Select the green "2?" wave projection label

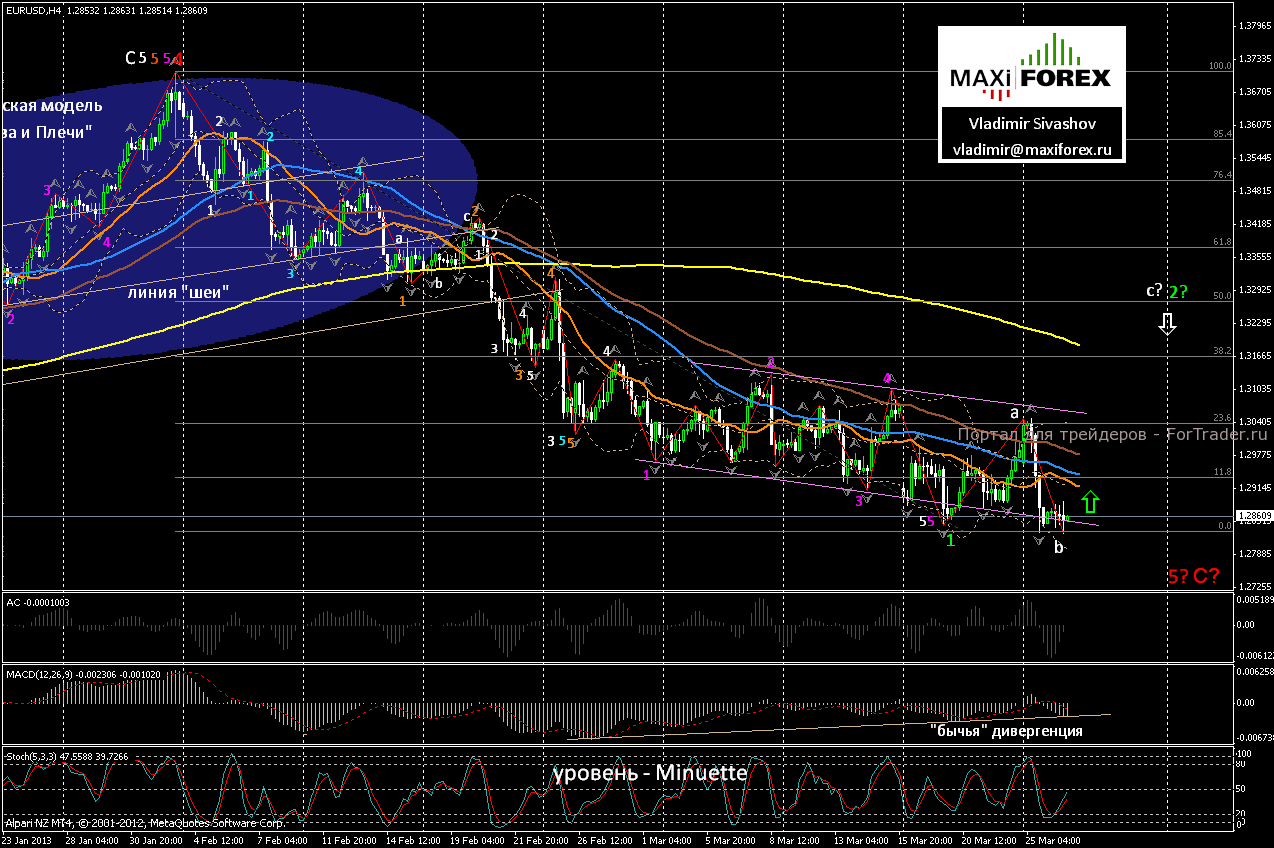tap(1178, 291)
